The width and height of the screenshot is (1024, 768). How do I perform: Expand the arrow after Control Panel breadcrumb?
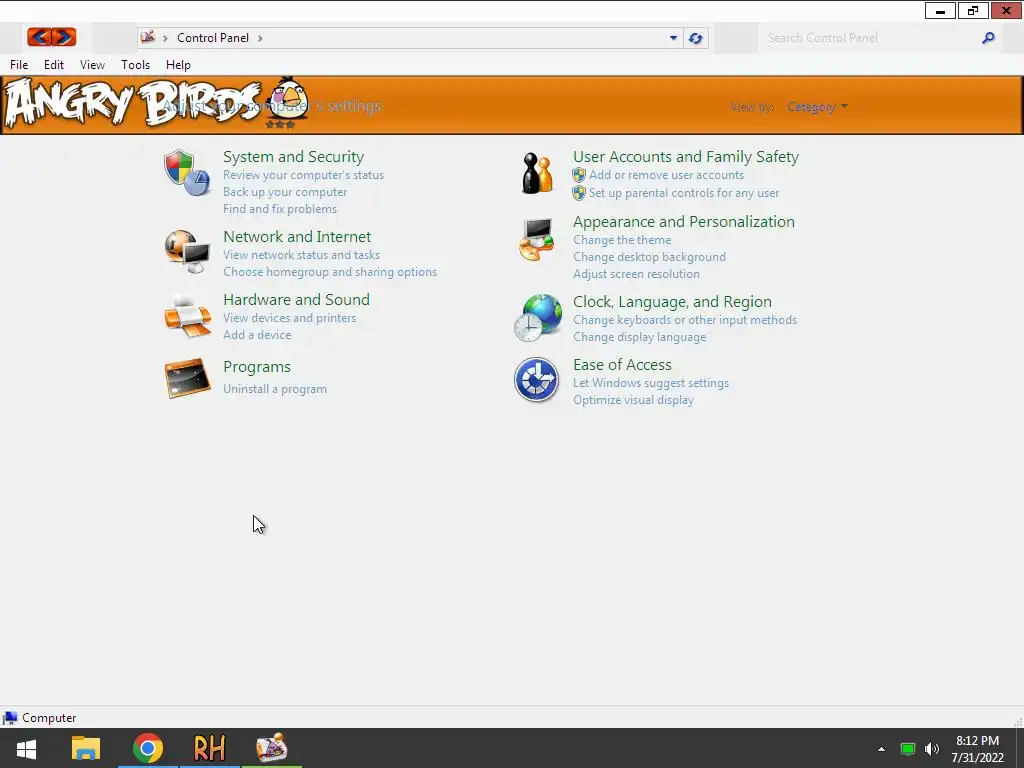[260, 38]
